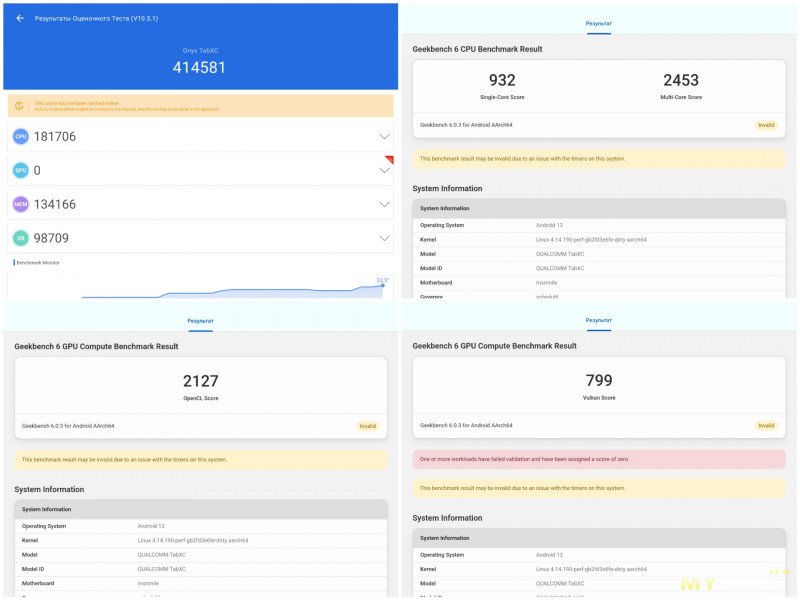800x600 pixels.
Task: Click the Operating System row in the OpenCL panel
Action: [x=201, y=526]
